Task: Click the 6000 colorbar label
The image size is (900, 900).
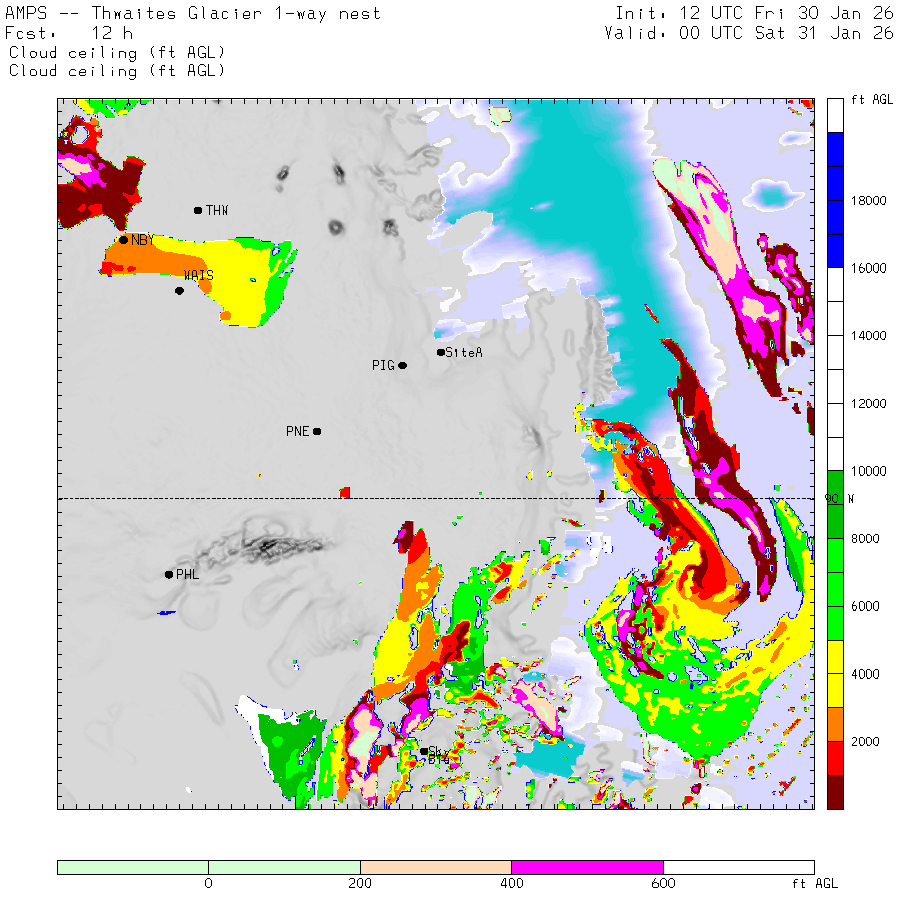Action: 865,606
